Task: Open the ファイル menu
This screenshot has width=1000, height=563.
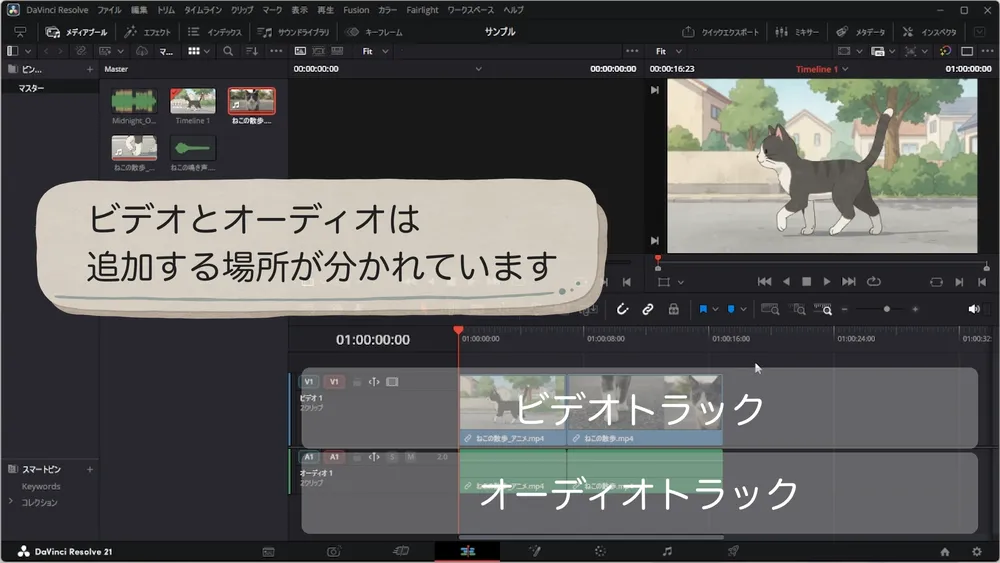Action: (x=109, y=10)
